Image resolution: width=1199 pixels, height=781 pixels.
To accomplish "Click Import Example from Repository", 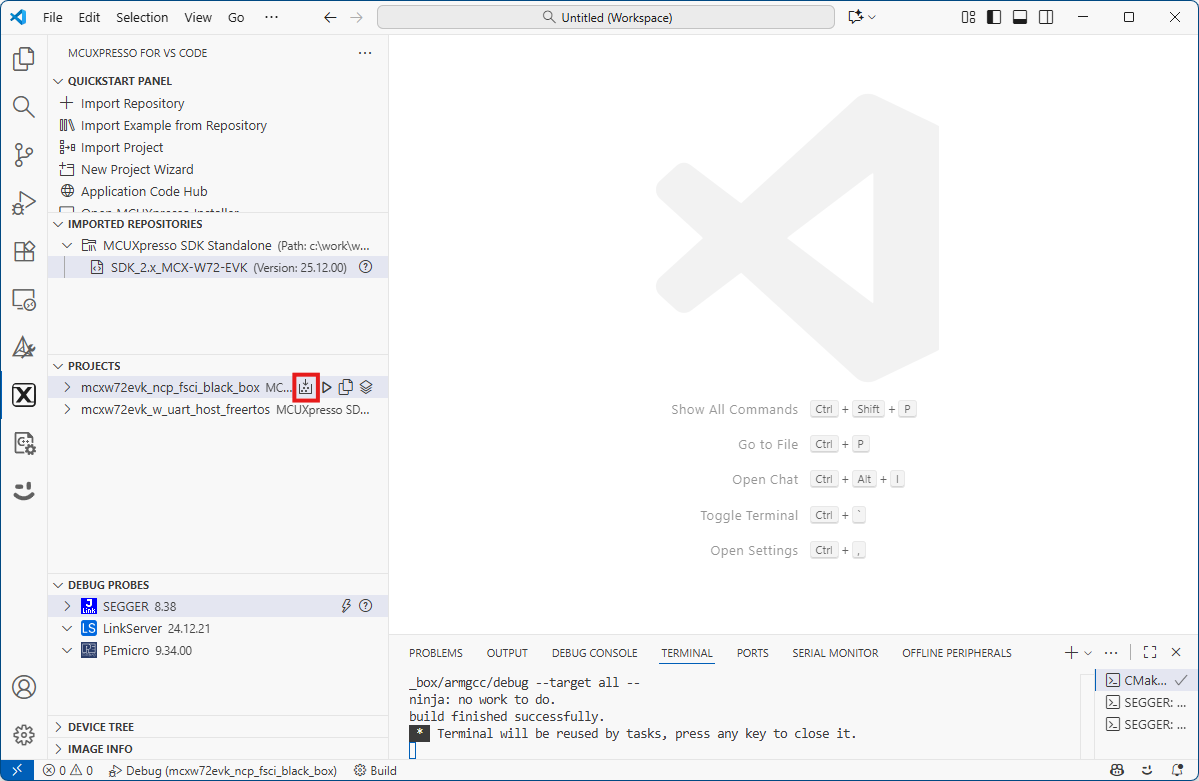I will (x=173, y=125).
